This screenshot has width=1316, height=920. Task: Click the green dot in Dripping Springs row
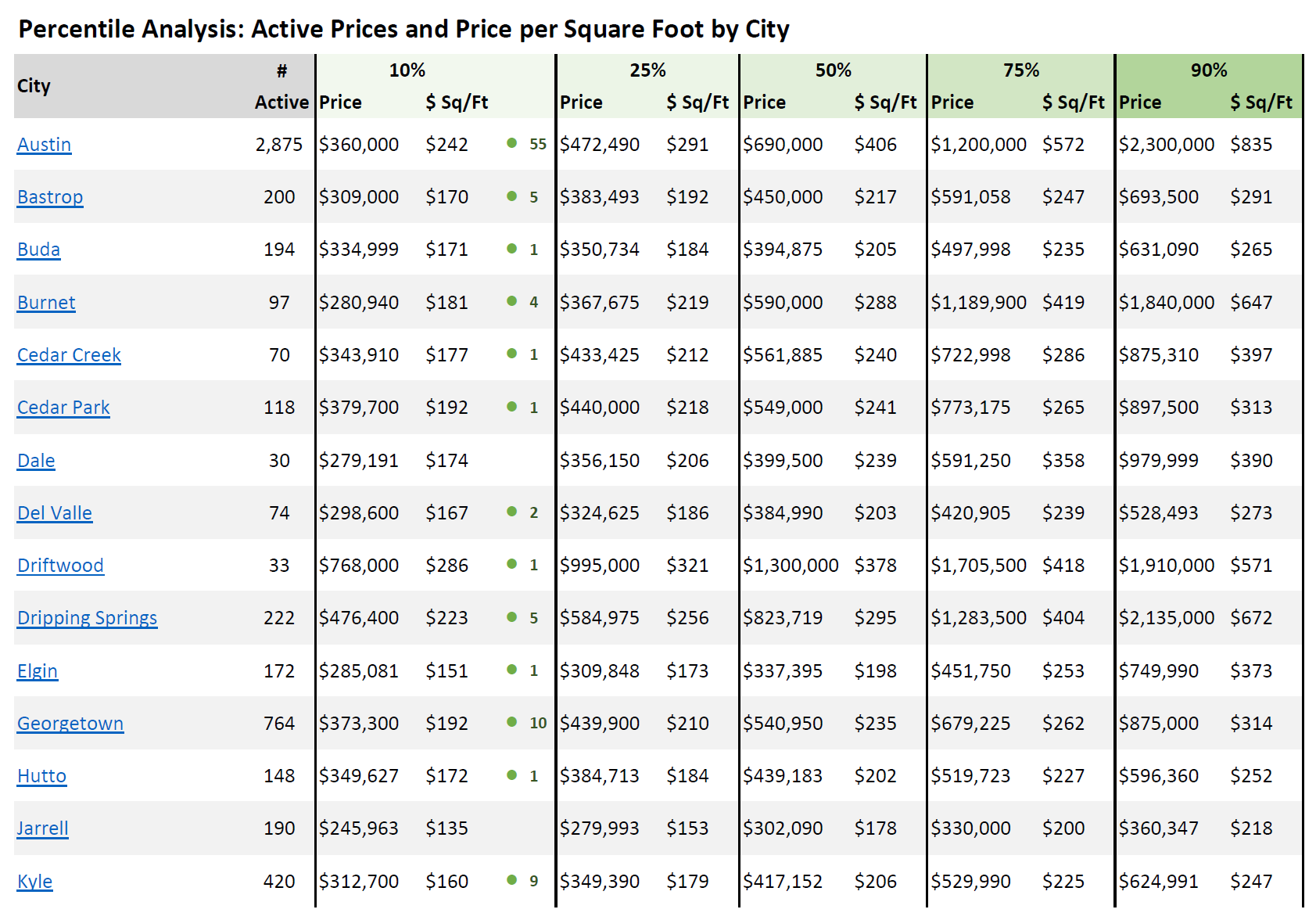pyautogui.click(x=512, y=617)
